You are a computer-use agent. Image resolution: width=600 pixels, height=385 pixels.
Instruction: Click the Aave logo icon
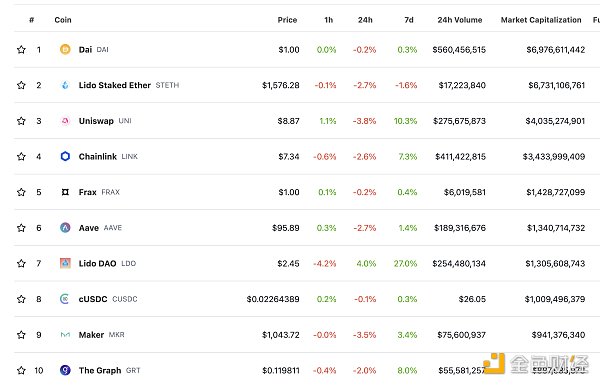65,228
